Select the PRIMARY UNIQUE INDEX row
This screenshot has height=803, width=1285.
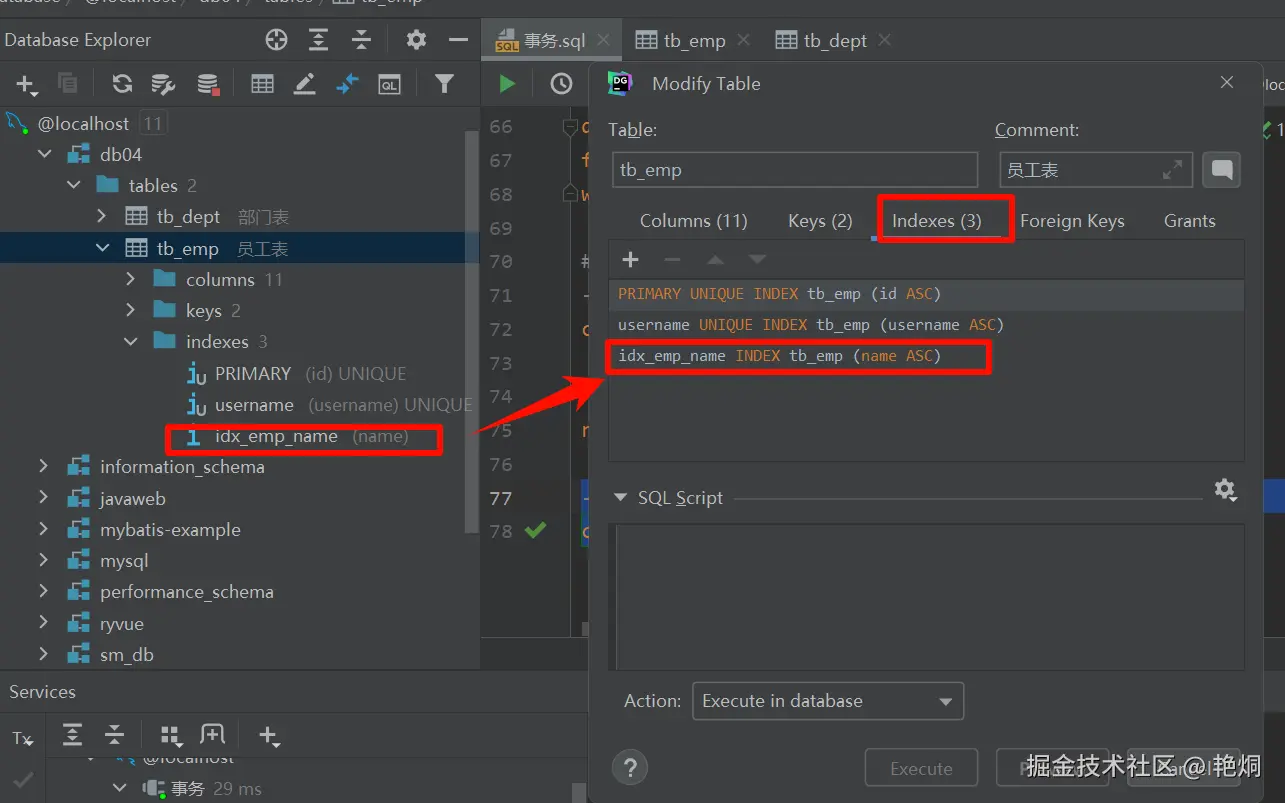point(926,294)
